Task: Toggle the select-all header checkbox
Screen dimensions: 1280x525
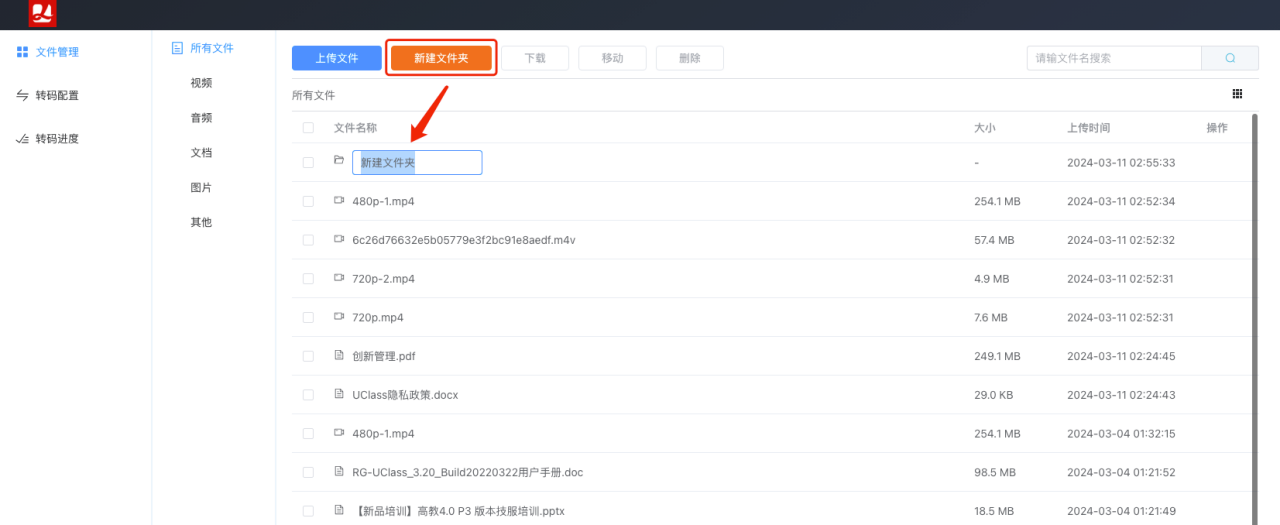Action: tap(308, 128)
